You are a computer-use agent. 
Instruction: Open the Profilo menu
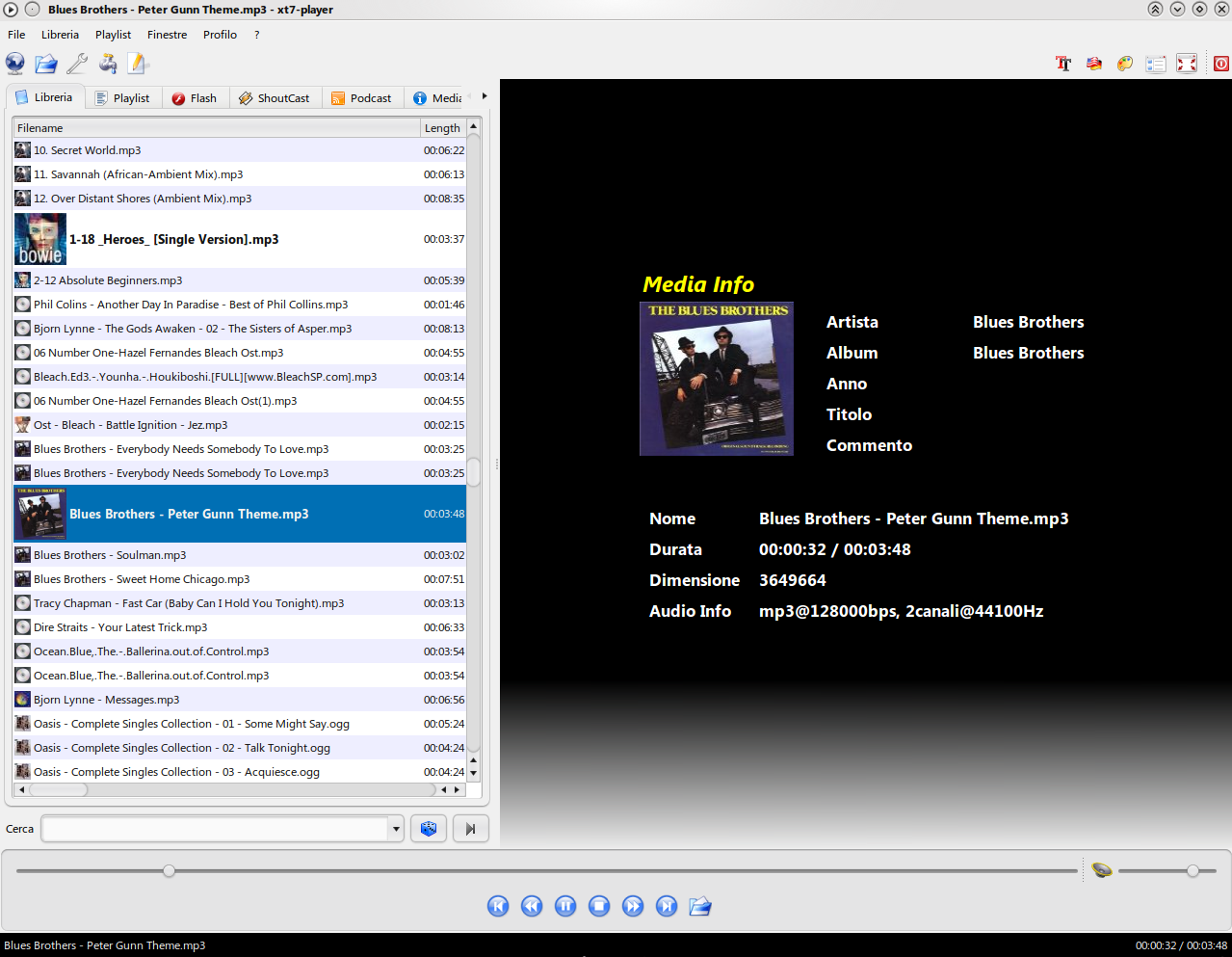click(220, 35)
